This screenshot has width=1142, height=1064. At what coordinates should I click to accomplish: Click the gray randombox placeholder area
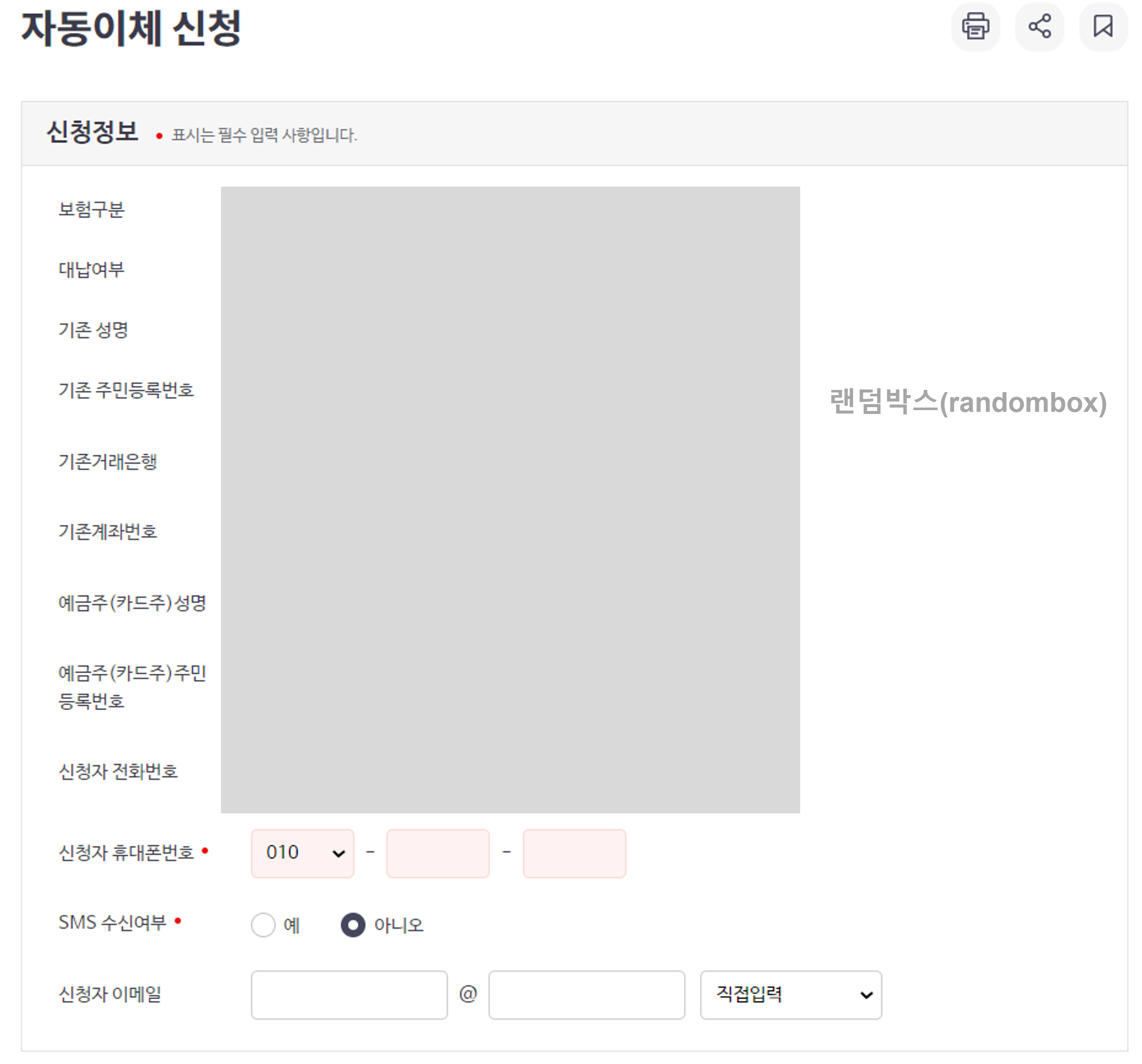click(510, 499)
